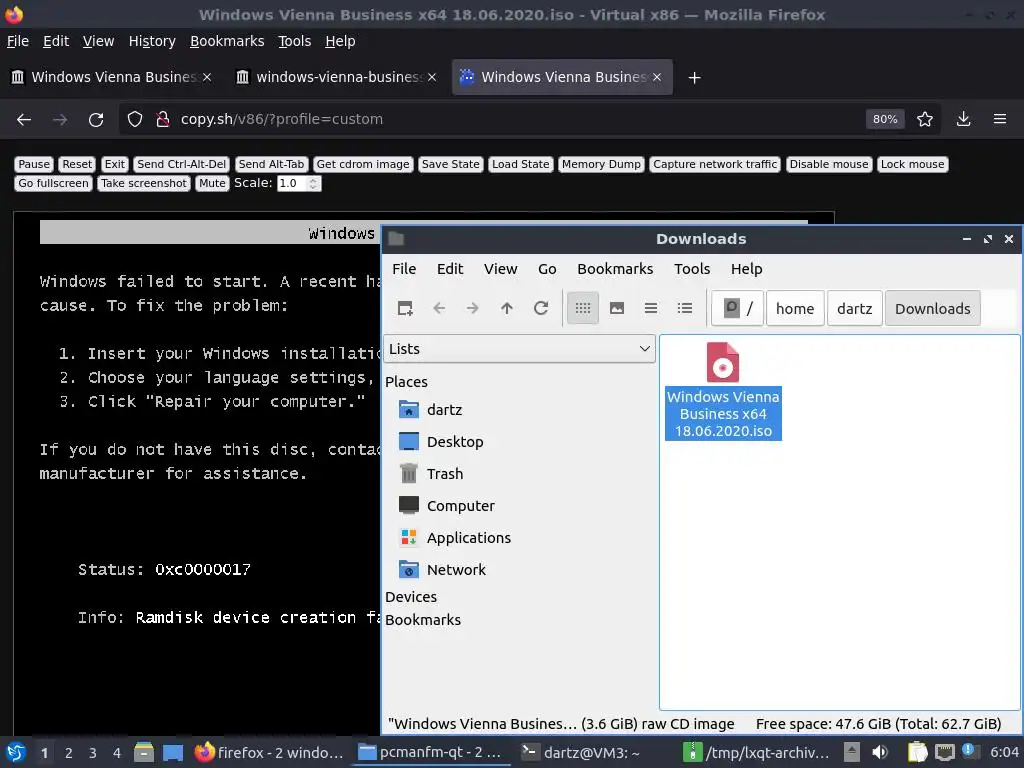Open Computer in Places sidebar
Image resolution: width=1024 pixels, height=768 pixels.
447,506
